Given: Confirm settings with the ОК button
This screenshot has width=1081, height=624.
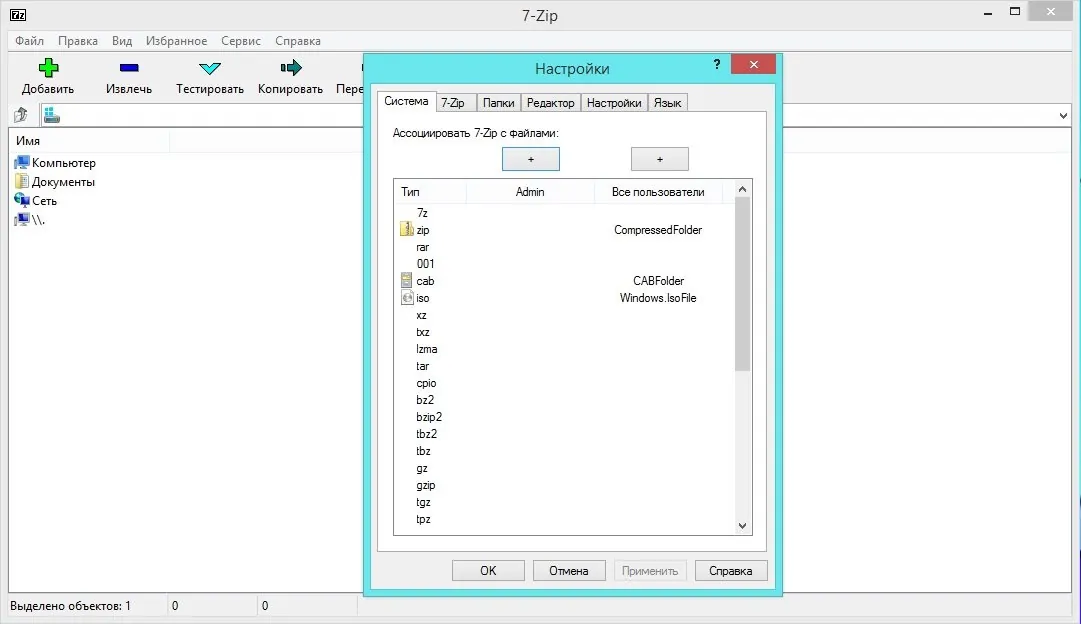Looking at the screenshot, I should (488, 570).
